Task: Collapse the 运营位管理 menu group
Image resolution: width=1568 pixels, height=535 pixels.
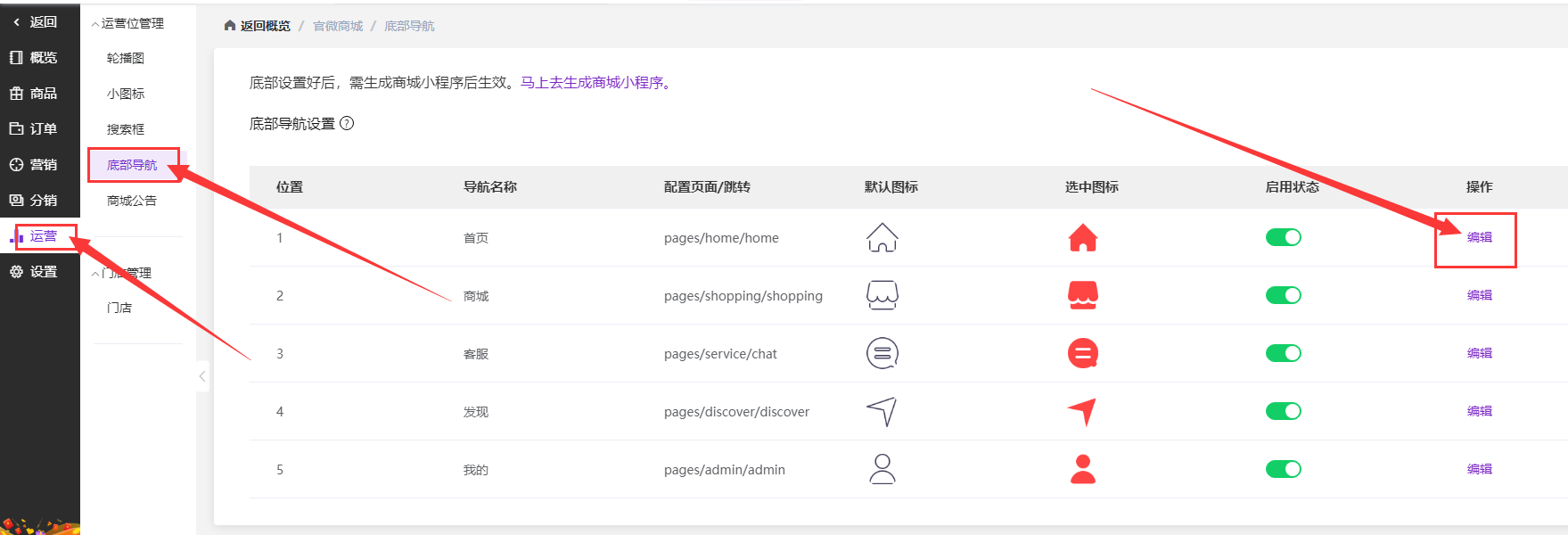Action: click(x=127, y=23)
